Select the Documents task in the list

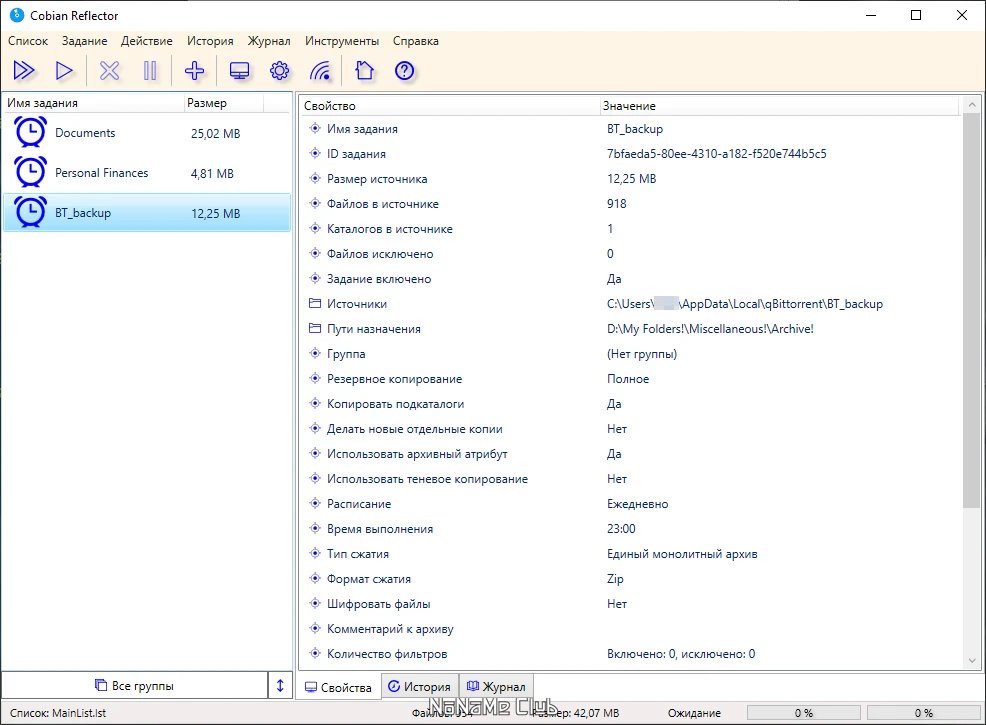[x=85, y=133]
